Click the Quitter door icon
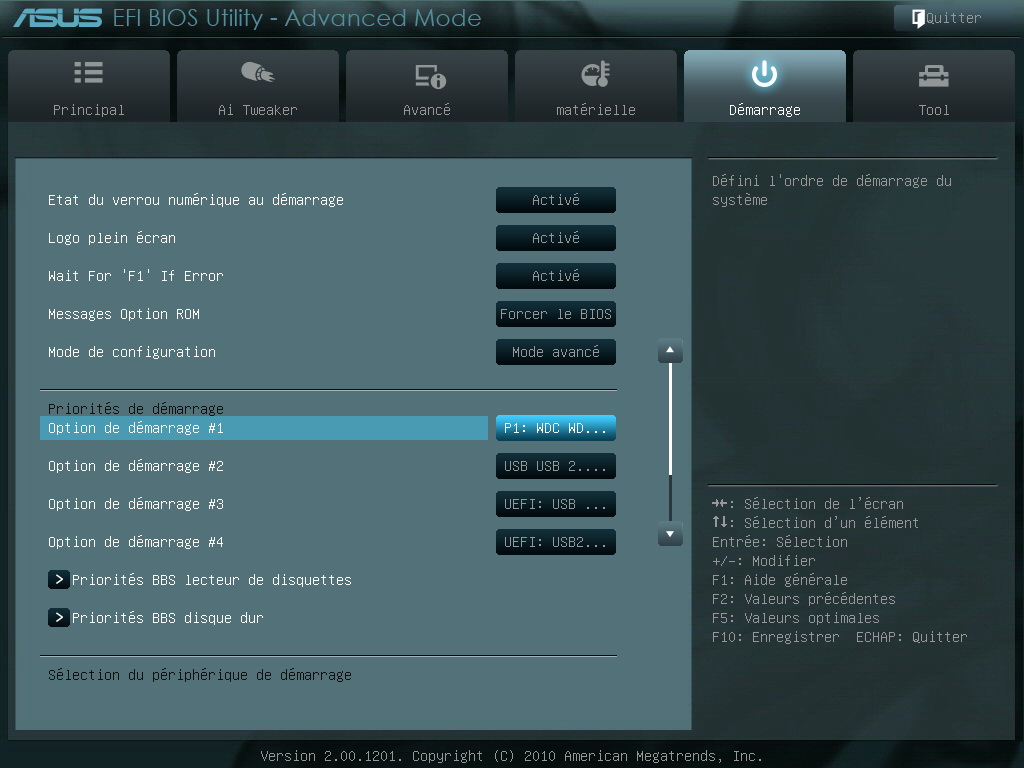This screenshot has width=1024, height=768. pos(918,18)
